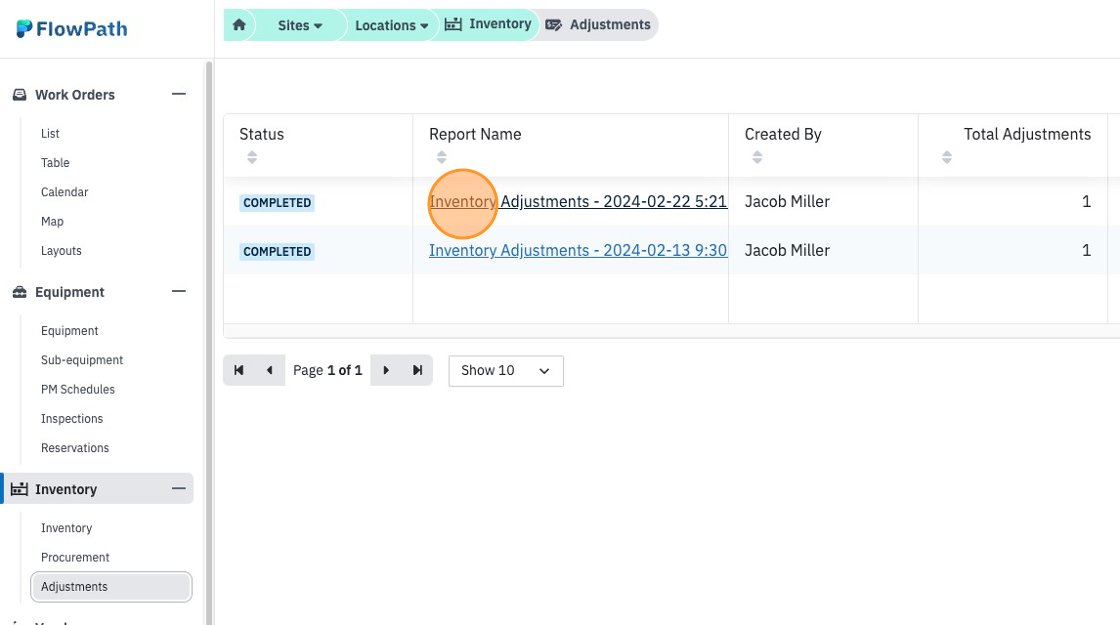Screen dimensions: 1120x625
Task: Collapse the Inventory sidebar section
Action: [x=179, y=488]
